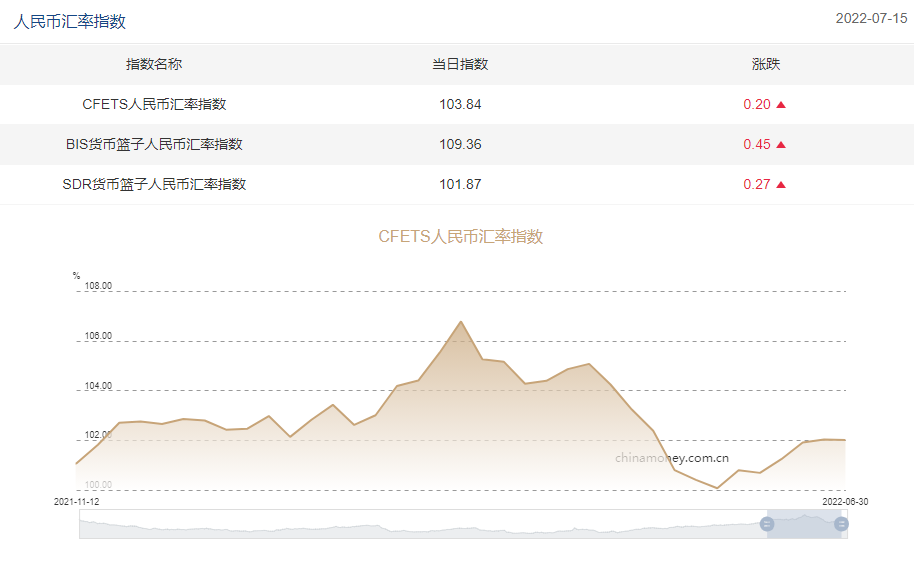Click the chart title CFETS人民币汇率指数
914x573 pixels.
coord(460,237)
